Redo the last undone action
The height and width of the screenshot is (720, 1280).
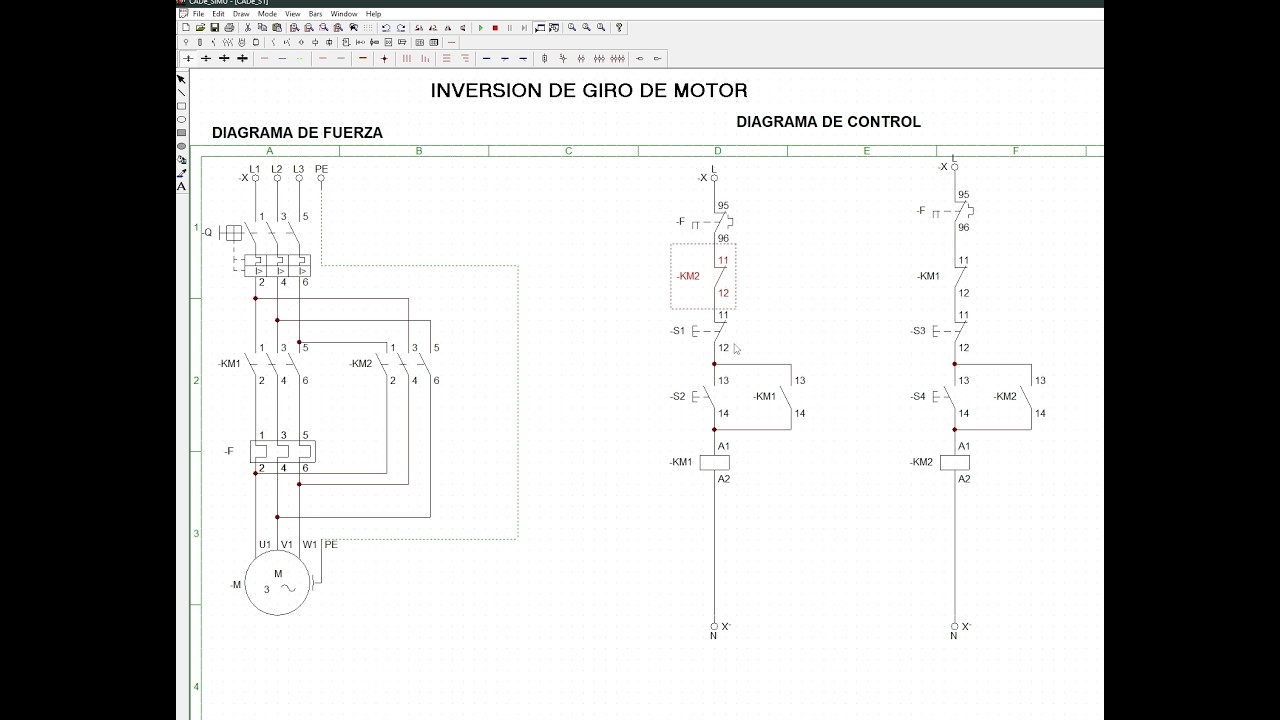coord(401,28)
